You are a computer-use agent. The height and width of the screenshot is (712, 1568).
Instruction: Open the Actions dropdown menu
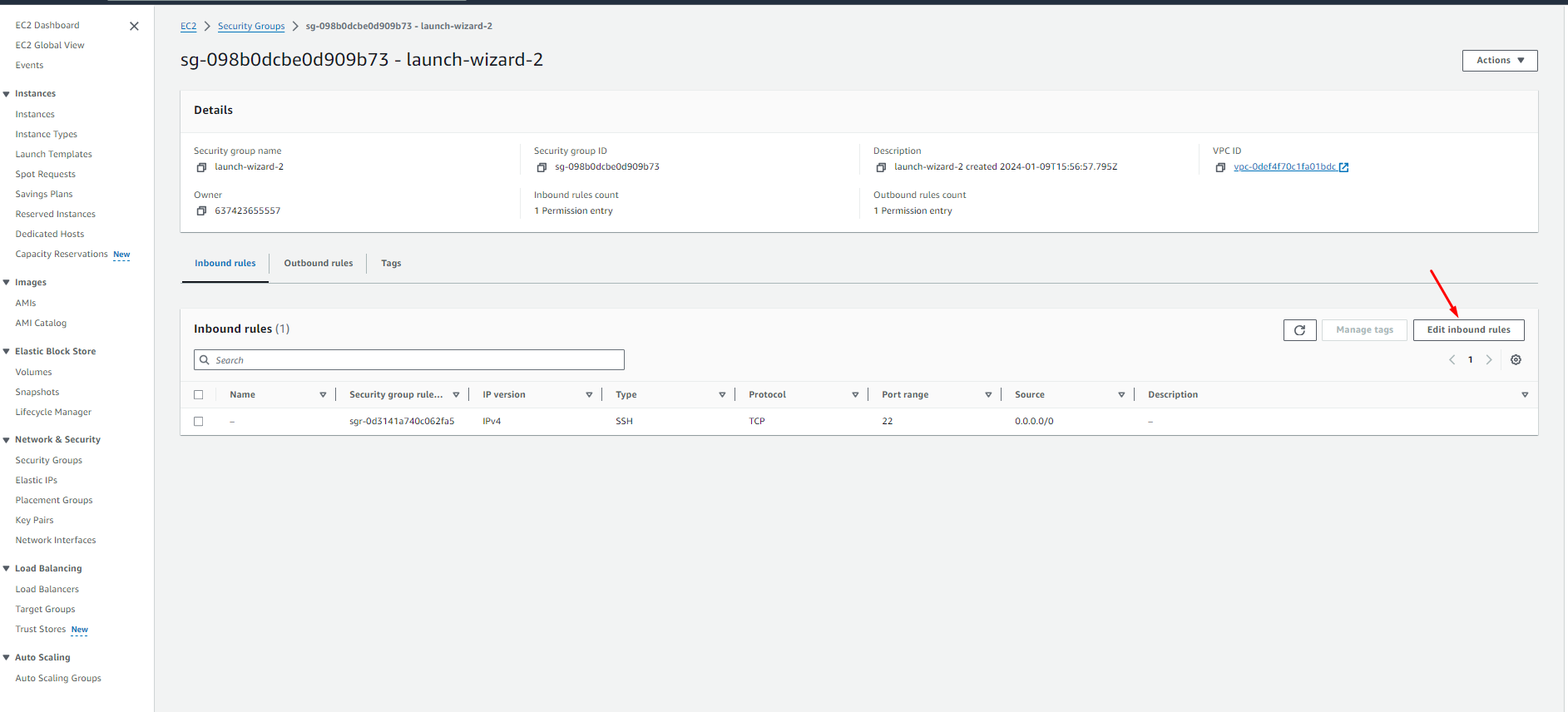pyautogui.click(x=1500, y=61)
